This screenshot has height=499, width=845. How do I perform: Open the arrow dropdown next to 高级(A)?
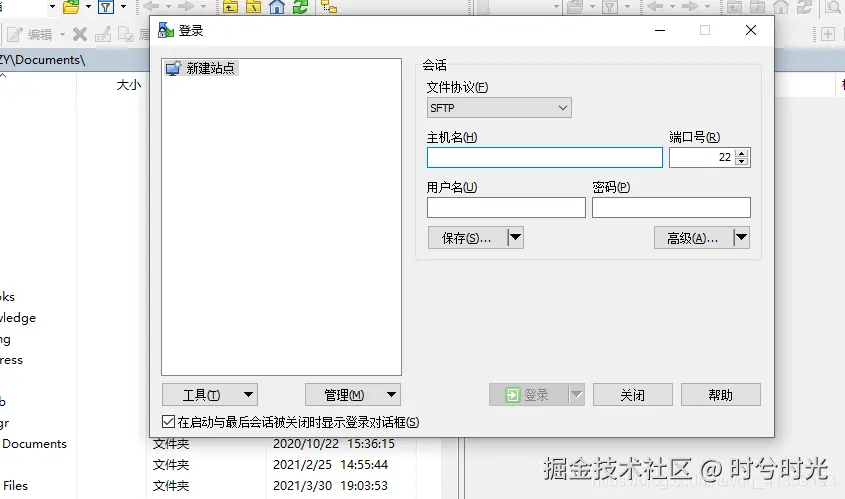(742, 237)
